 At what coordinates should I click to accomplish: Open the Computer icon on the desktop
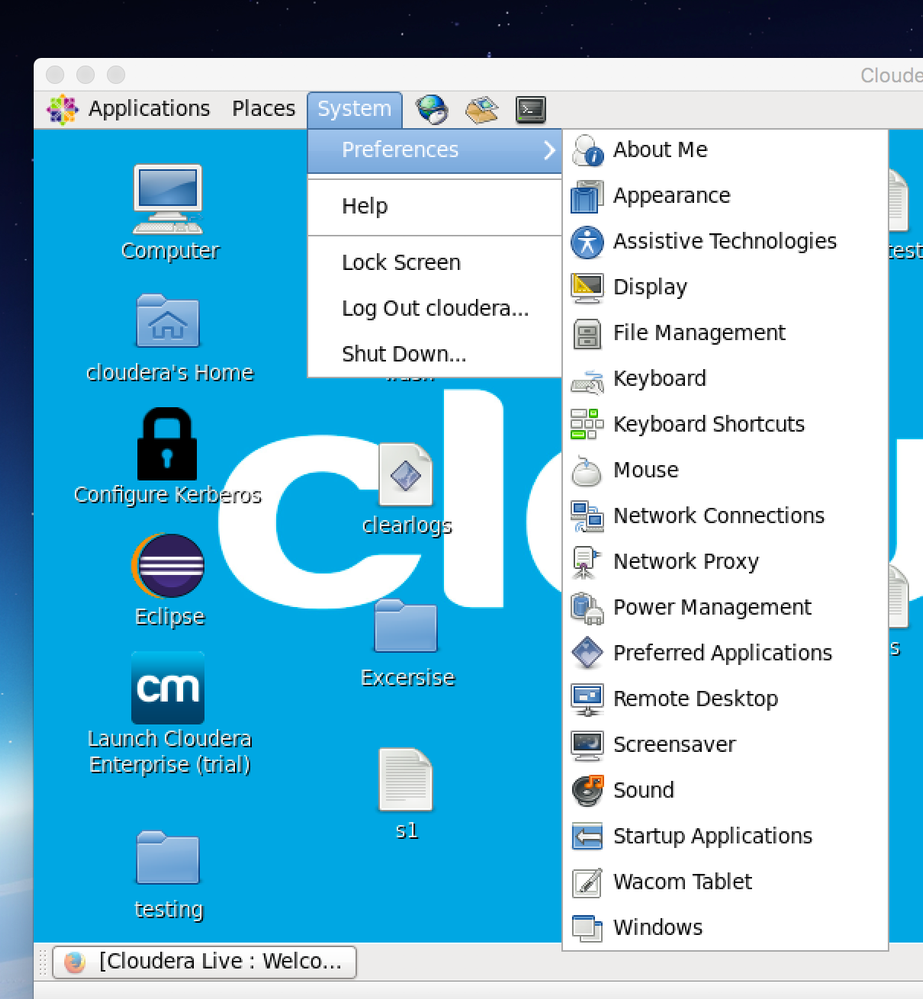168,199
